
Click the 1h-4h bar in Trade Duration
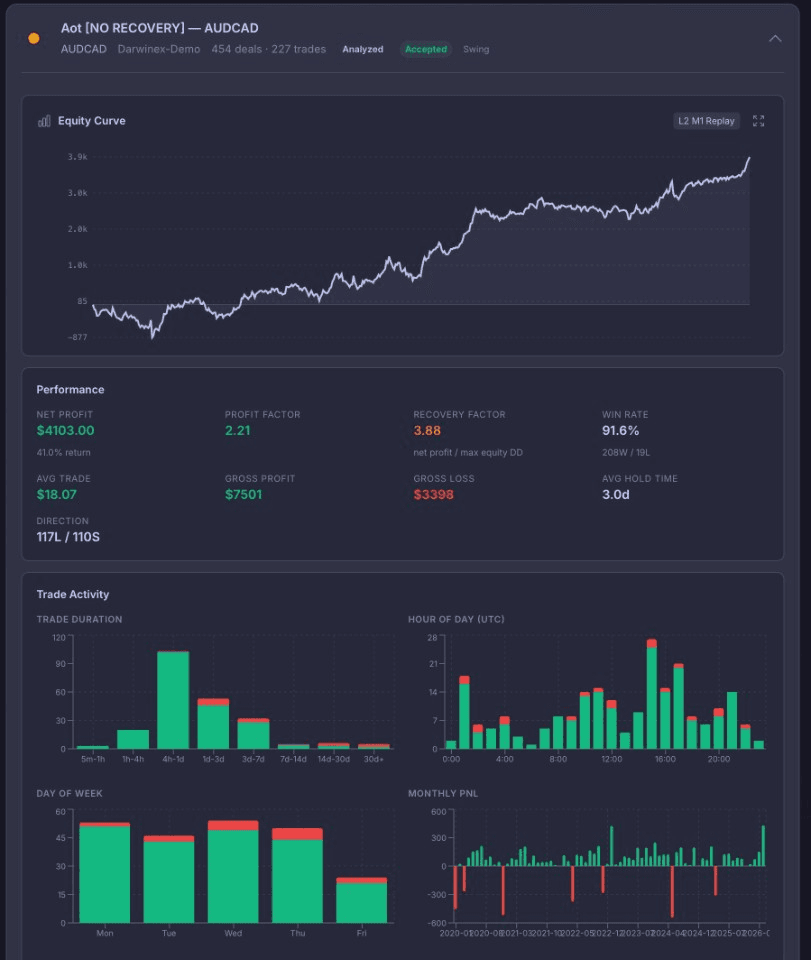coord(133,739)
